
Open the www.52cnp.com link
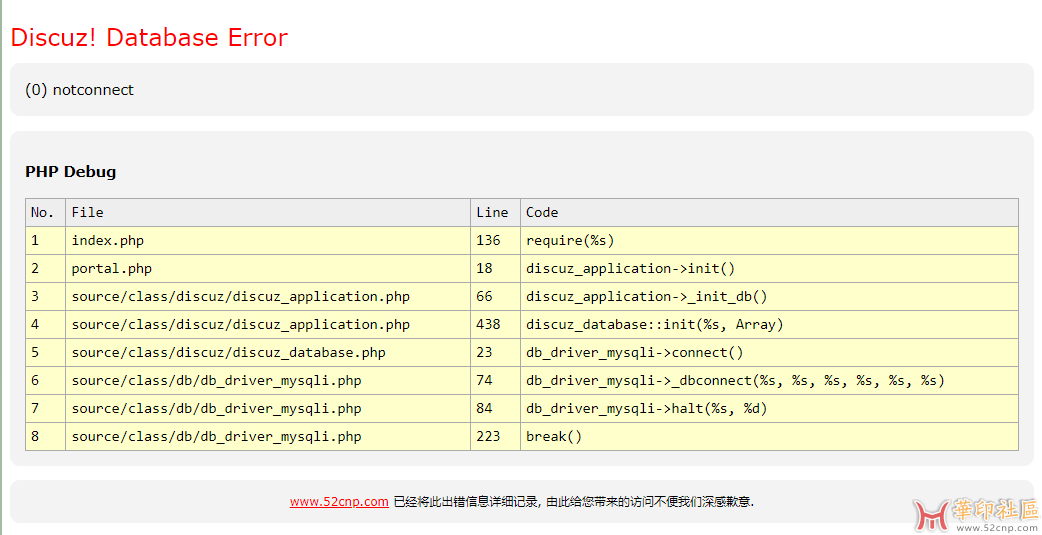pyautogui.click(x=339, y=502)
